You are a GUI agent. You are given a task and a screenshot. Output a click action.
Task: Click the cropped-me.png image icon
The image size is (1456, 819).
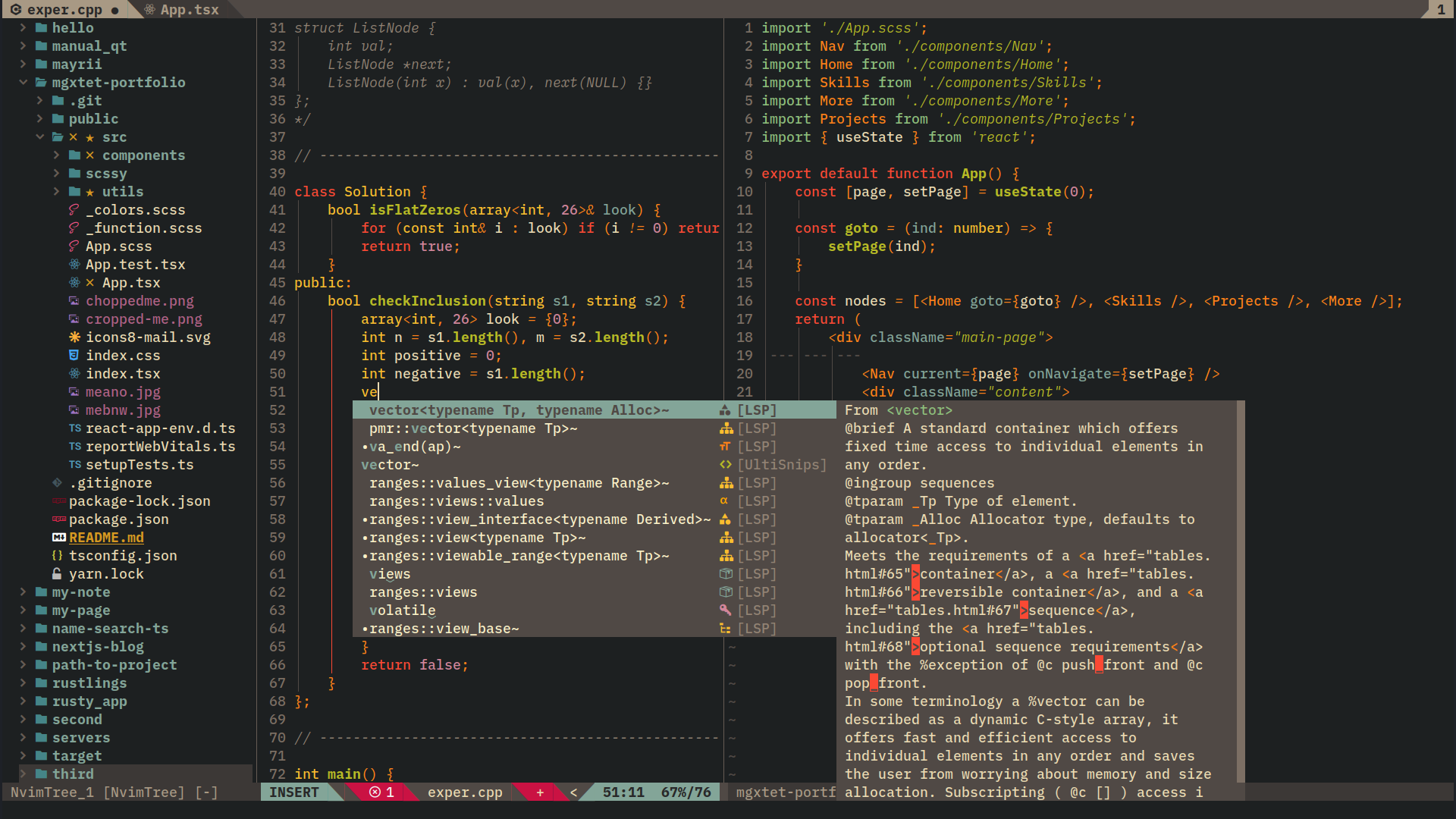(74, 318)
